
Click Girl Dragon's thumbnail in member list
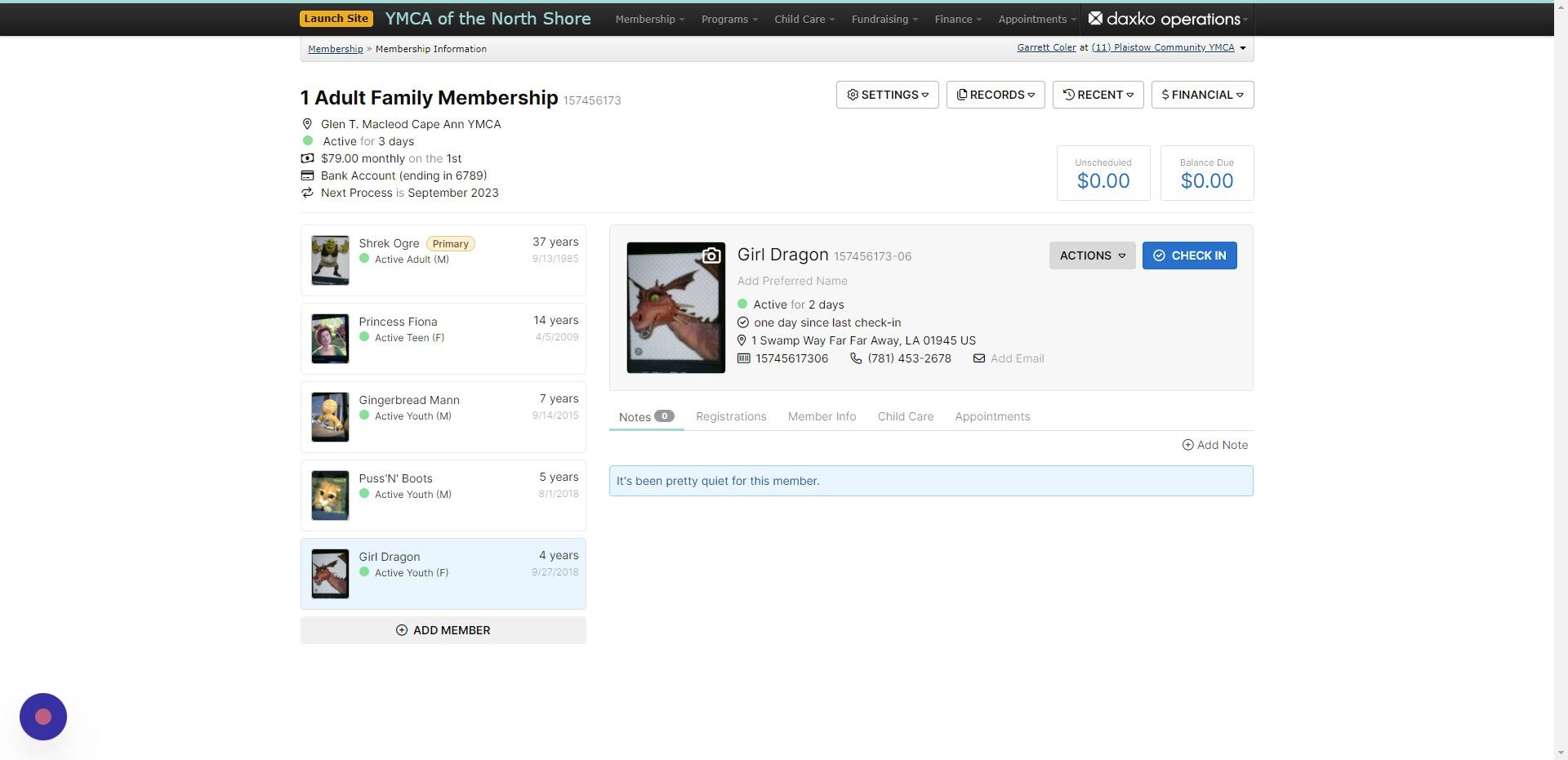click(330, 574)
